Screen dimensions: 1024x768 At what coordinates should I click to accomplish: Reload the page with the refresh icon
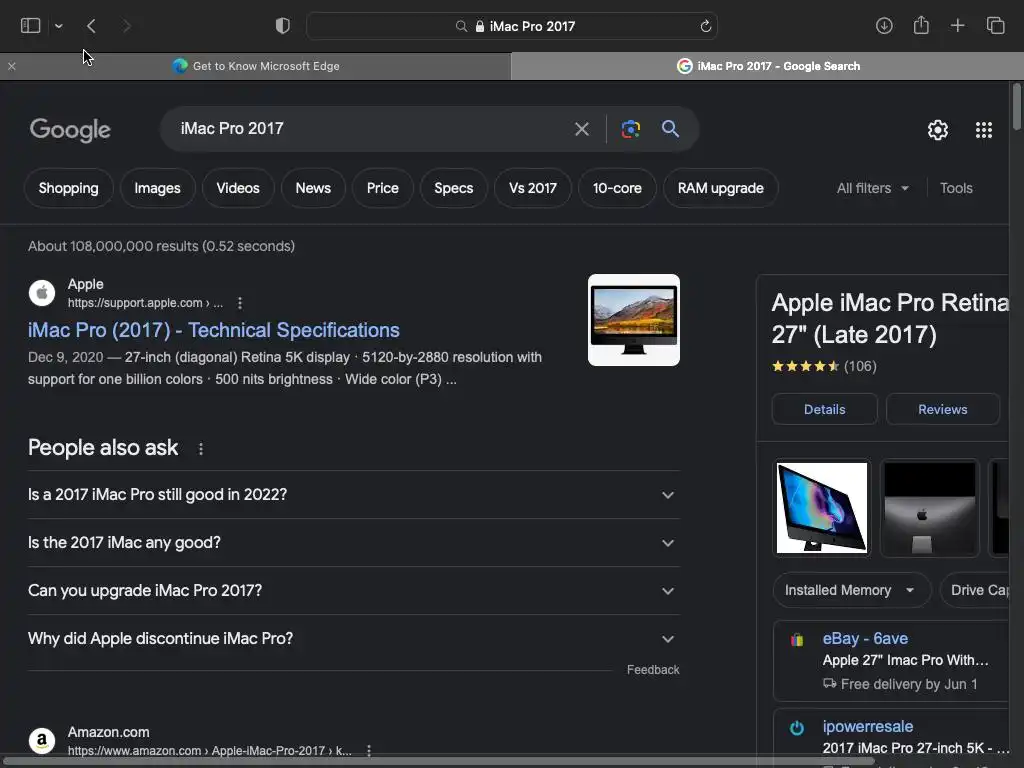coord(705,26)
